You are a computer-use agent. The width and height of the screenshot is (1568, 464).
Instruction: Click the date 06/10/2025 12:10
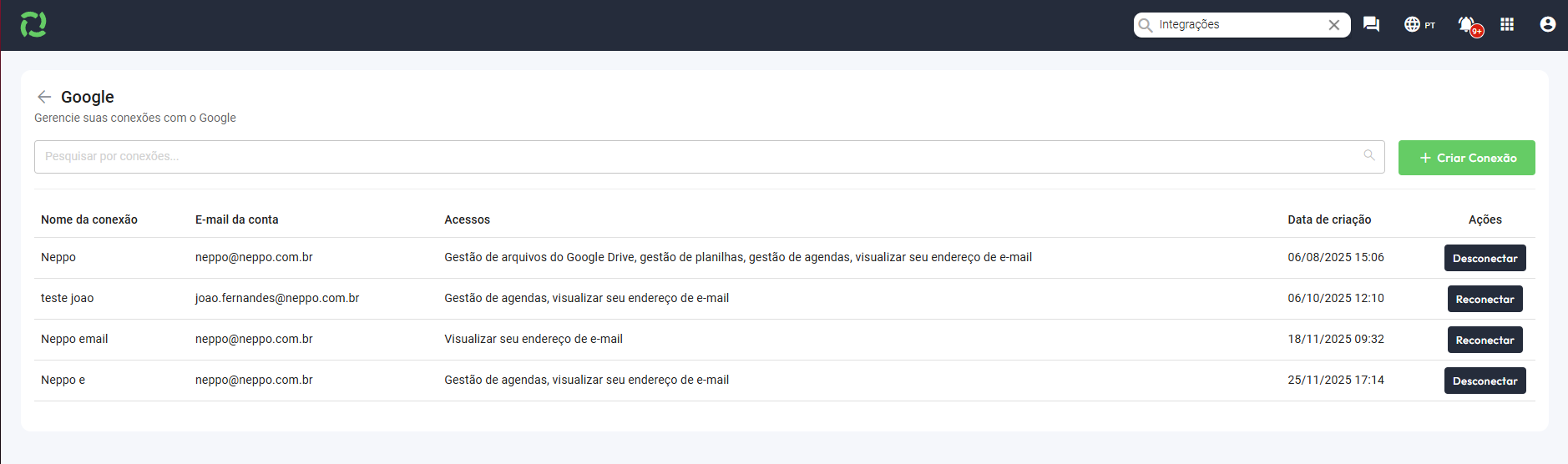[x=1336, y=298]
